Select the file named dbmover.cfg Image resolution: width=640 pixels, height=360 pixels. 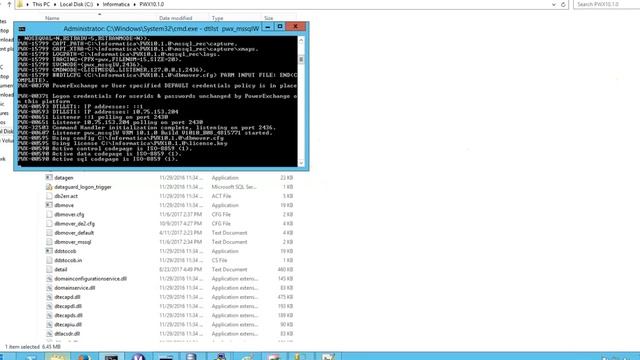[69, 215]
